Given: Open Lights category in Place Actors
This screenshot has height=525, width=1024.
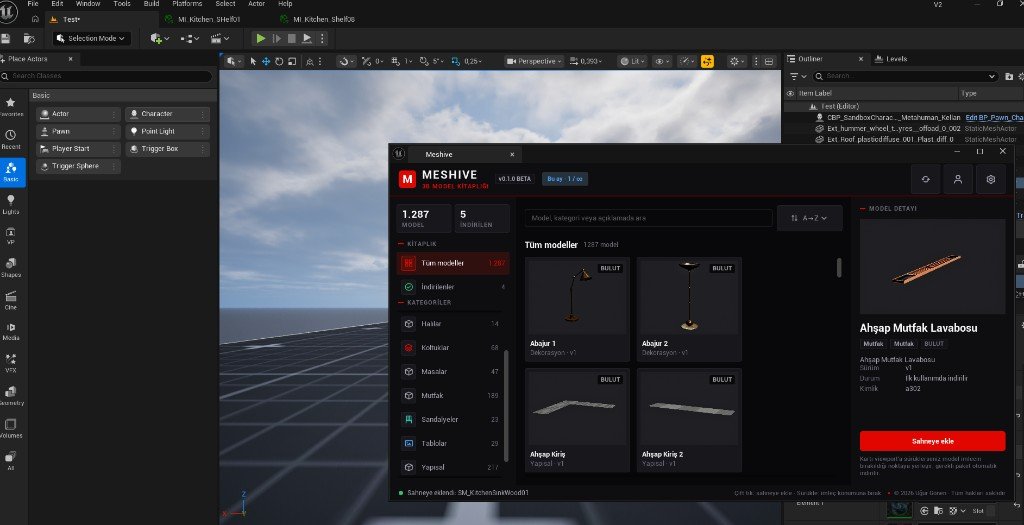Looking at the screenshot, I should (11, 204).
